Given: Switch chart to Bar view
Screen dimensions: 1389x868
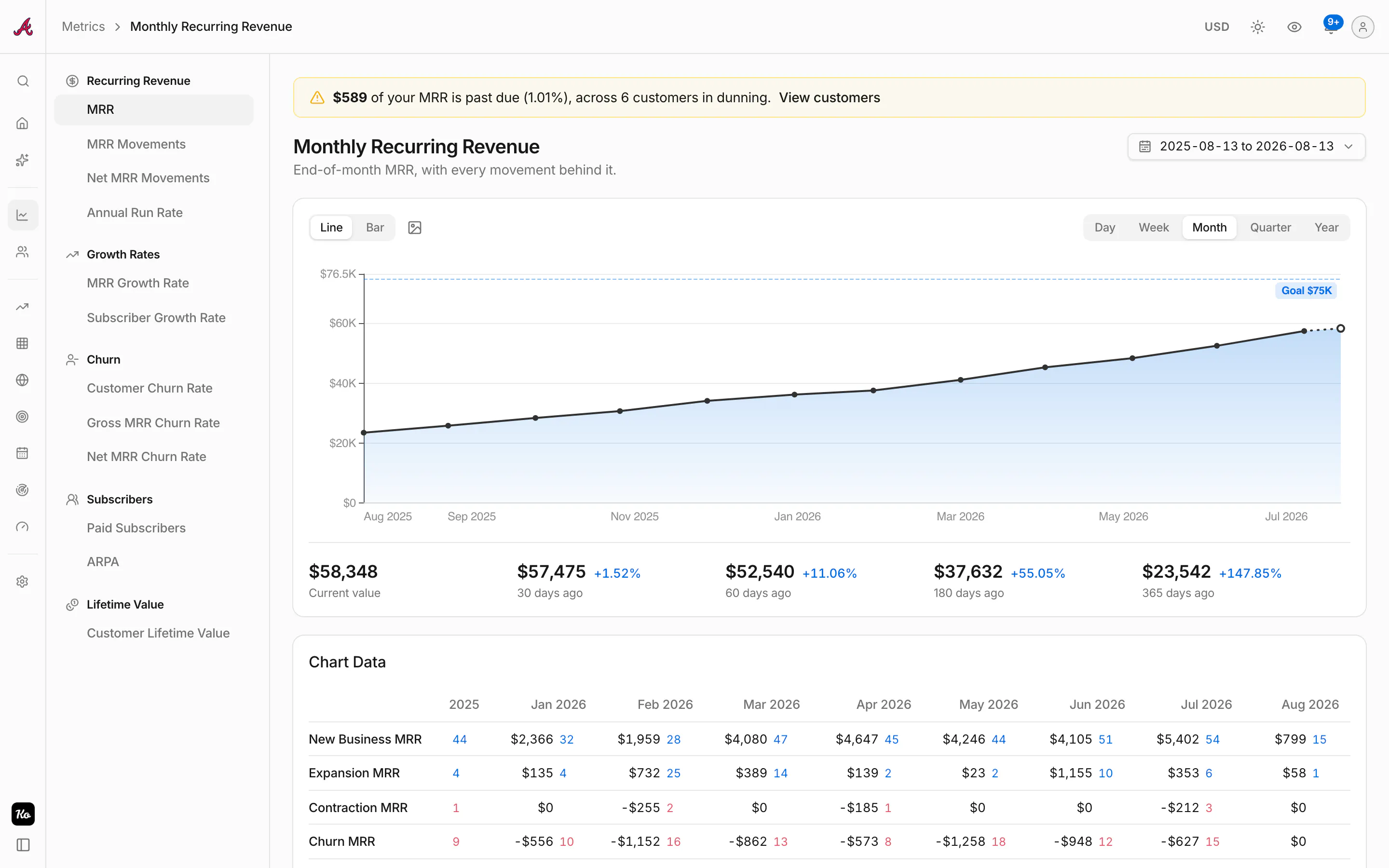Looking at the screenshot, I should tap(375, 227).
